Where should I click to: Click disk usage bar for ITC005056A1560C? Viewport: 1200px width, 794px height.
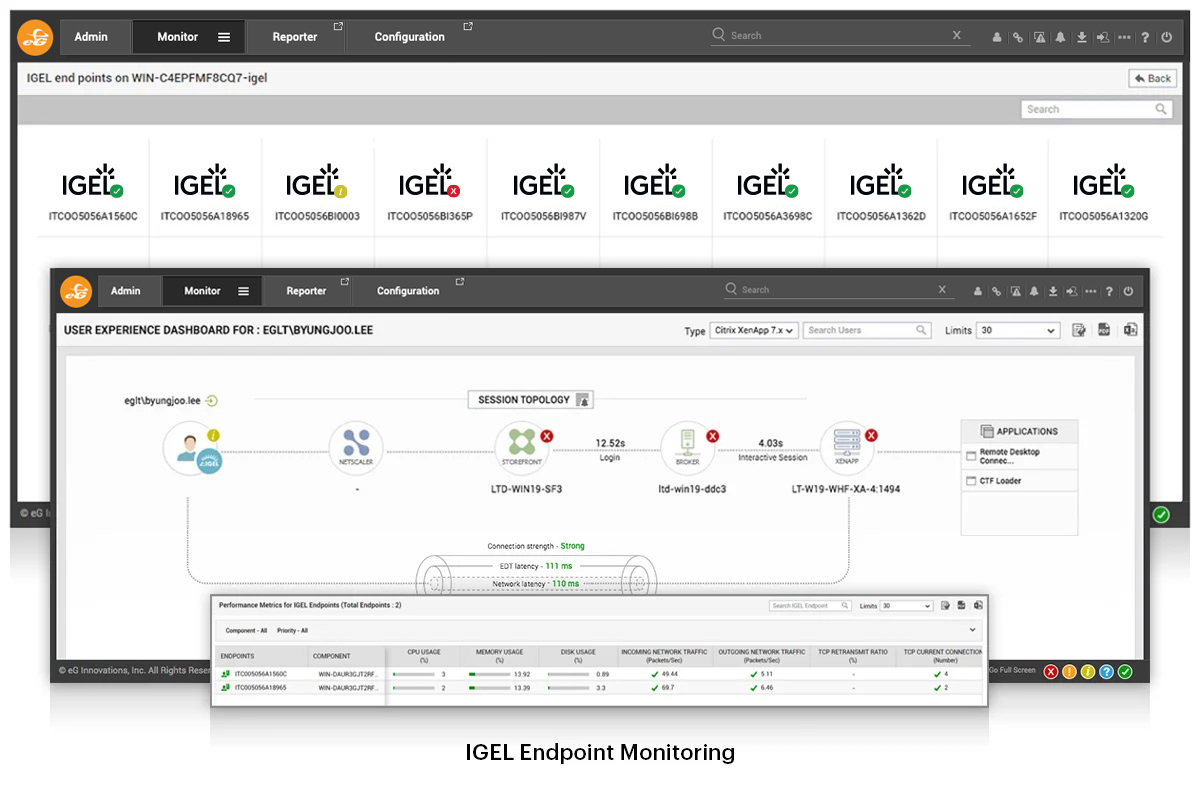coord(568,674)
